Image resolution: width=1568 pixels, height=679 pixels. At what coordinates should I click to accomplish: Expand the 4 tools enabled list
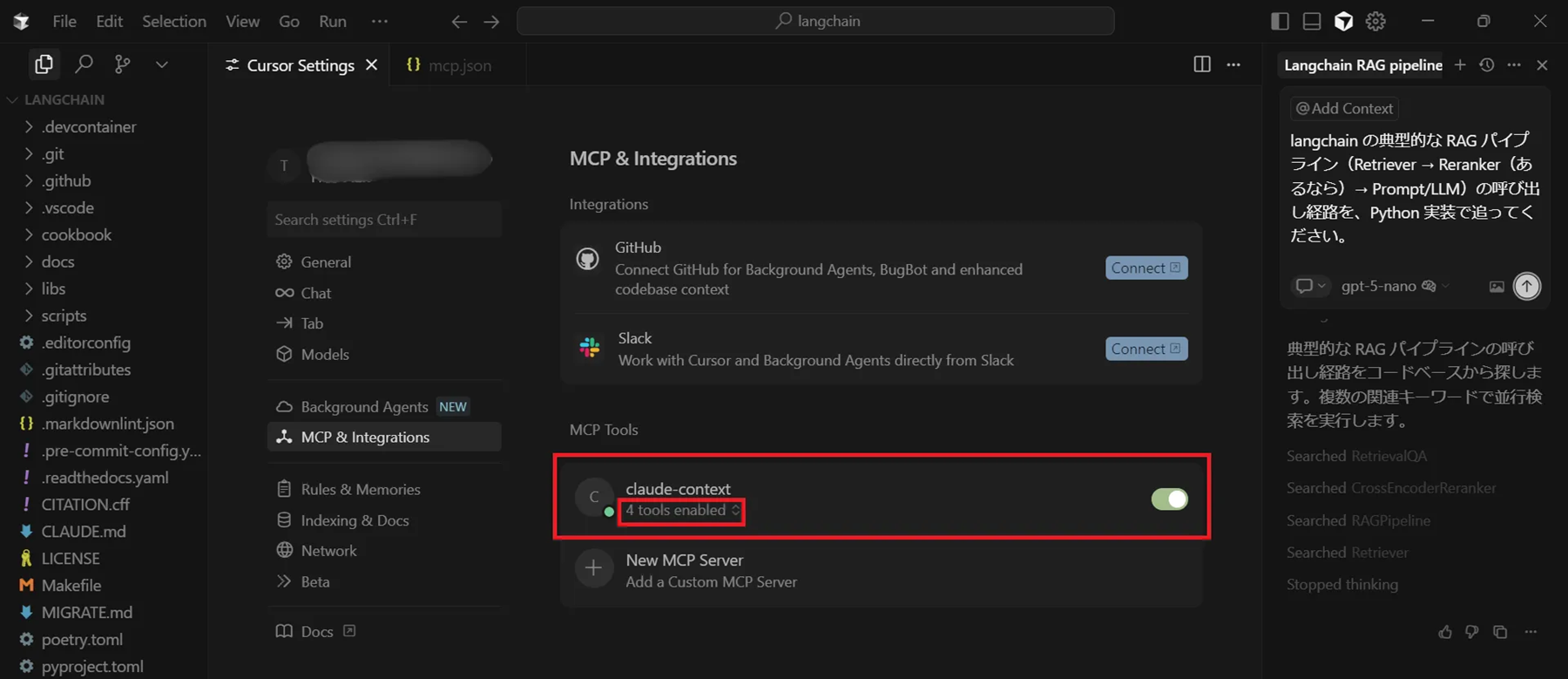point(682,511)
